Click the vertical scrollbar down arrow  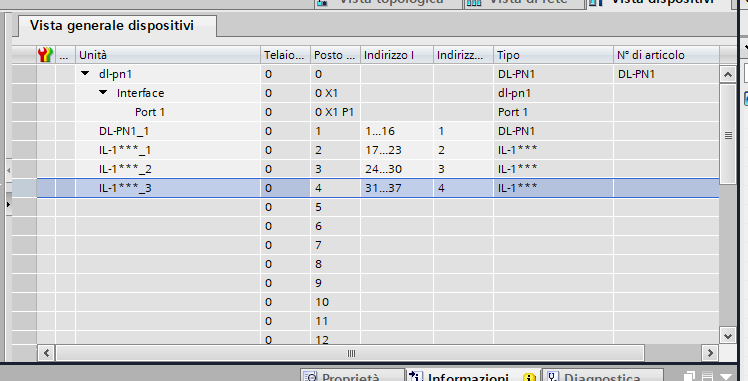click(728, 336)
